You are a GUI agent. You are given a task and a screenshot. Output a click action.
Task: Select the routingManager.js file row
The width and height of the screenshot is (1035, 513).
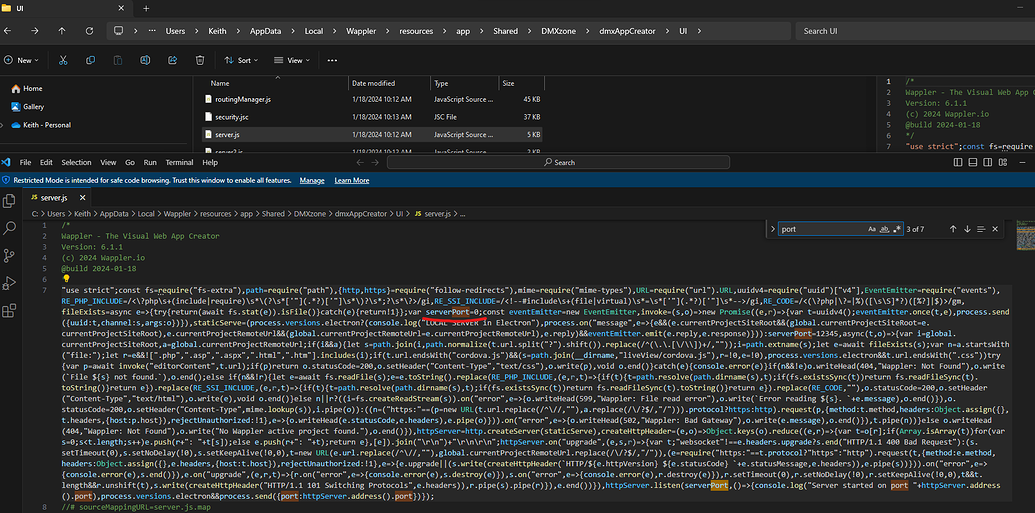(372, 99)
